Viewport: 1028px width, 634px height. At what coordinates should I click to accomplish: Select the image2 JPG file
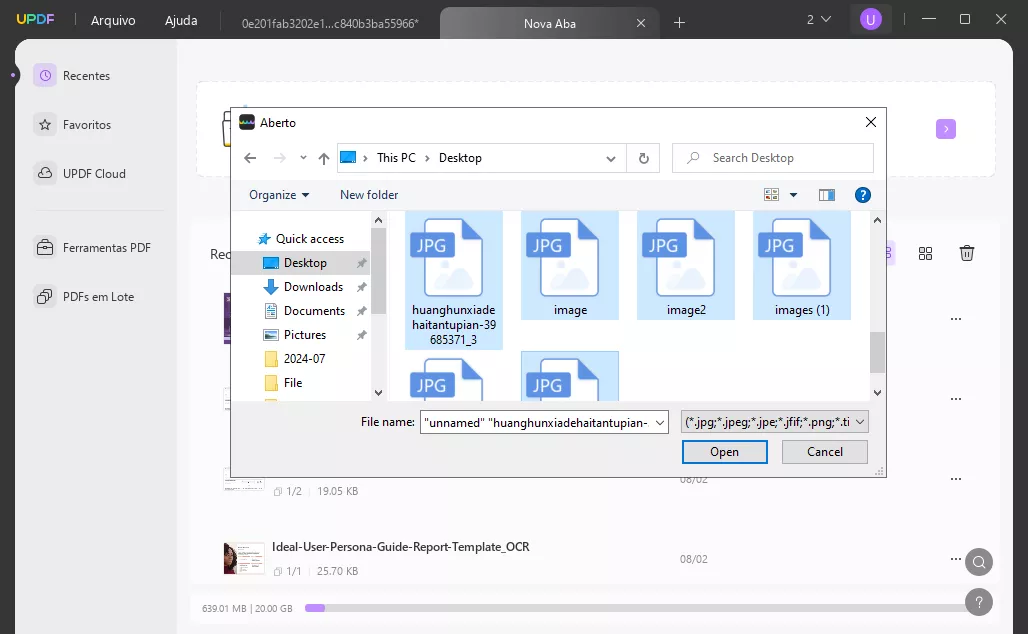click(x=686, y=266)
